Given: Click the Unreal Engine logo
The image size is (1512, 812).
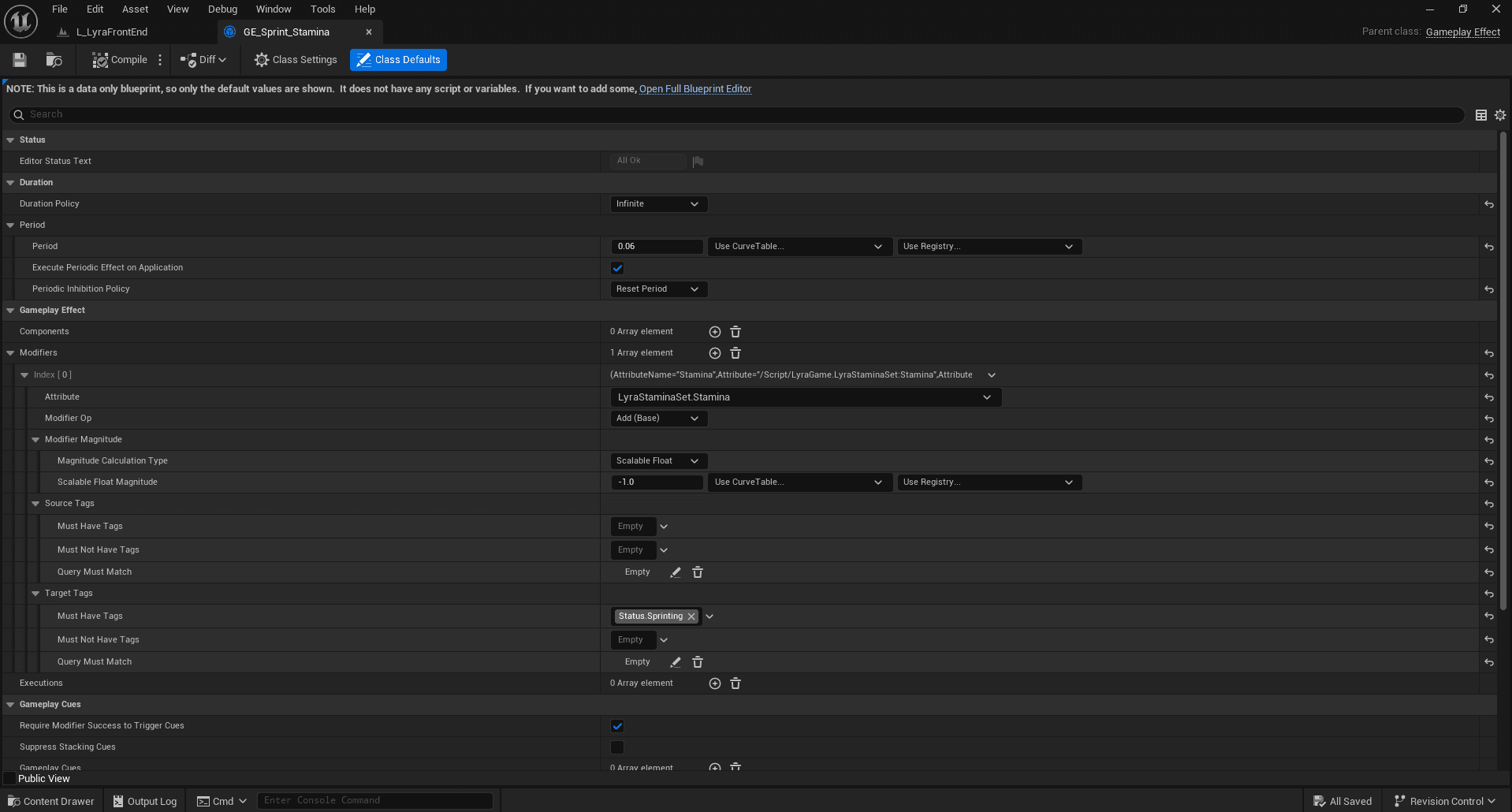Looking at the screenshot, I should 20,21.
